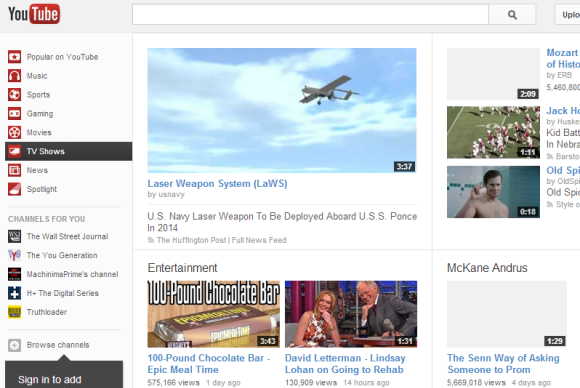The image size is (580, 388).
Task: Open the Laser Weapon System (LaWS) title link
Action: pos(217,183)
